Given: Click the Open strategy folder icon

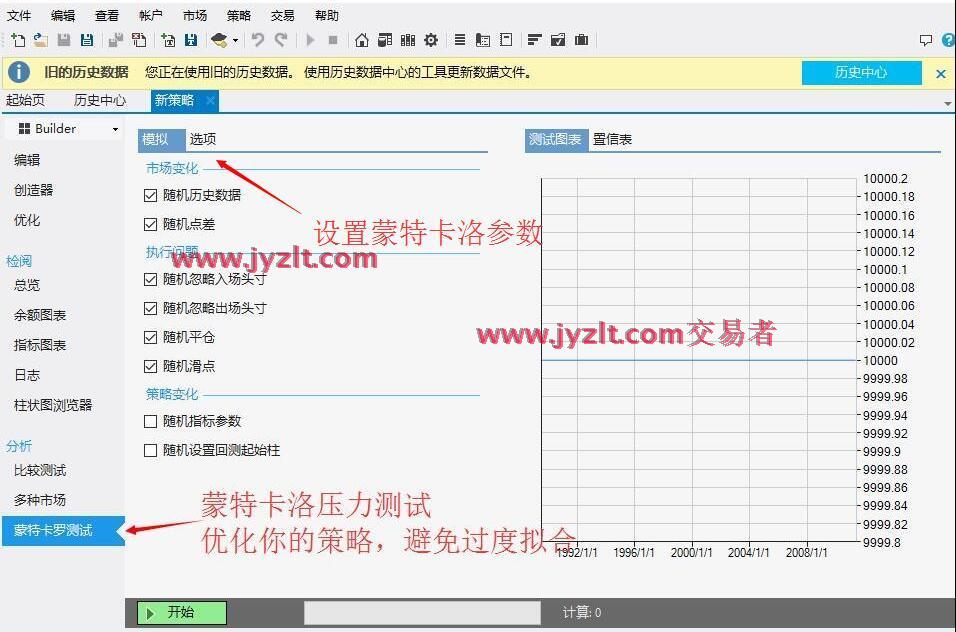Looking at the screenshot, I should 40,40.
